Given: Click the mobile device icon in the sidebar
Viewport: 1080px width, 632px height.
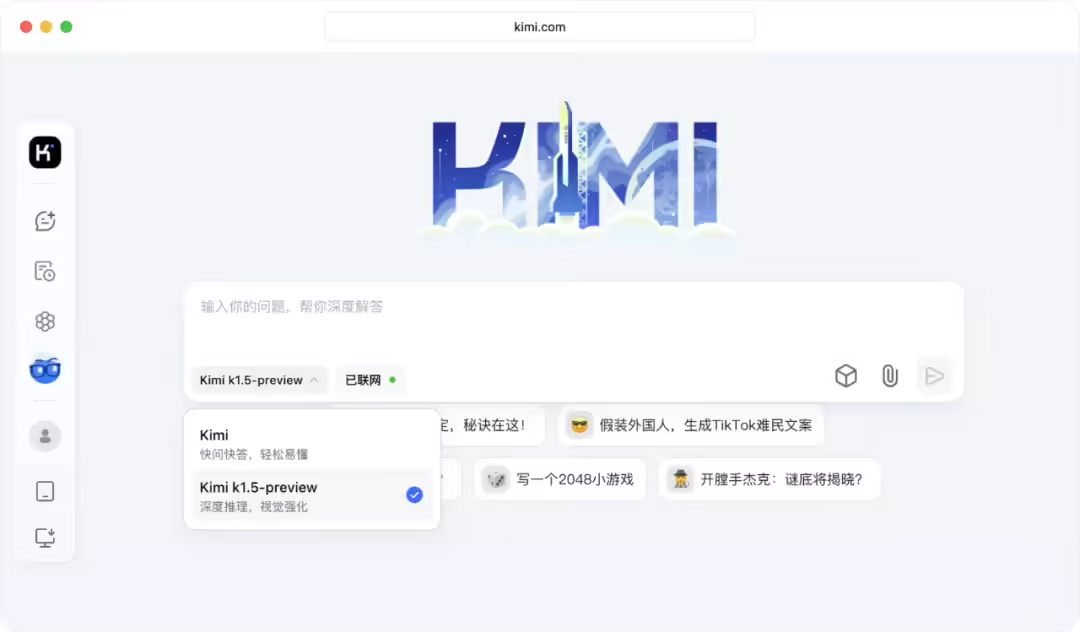Looking at the screenshot, I should [x=44, y=490].
